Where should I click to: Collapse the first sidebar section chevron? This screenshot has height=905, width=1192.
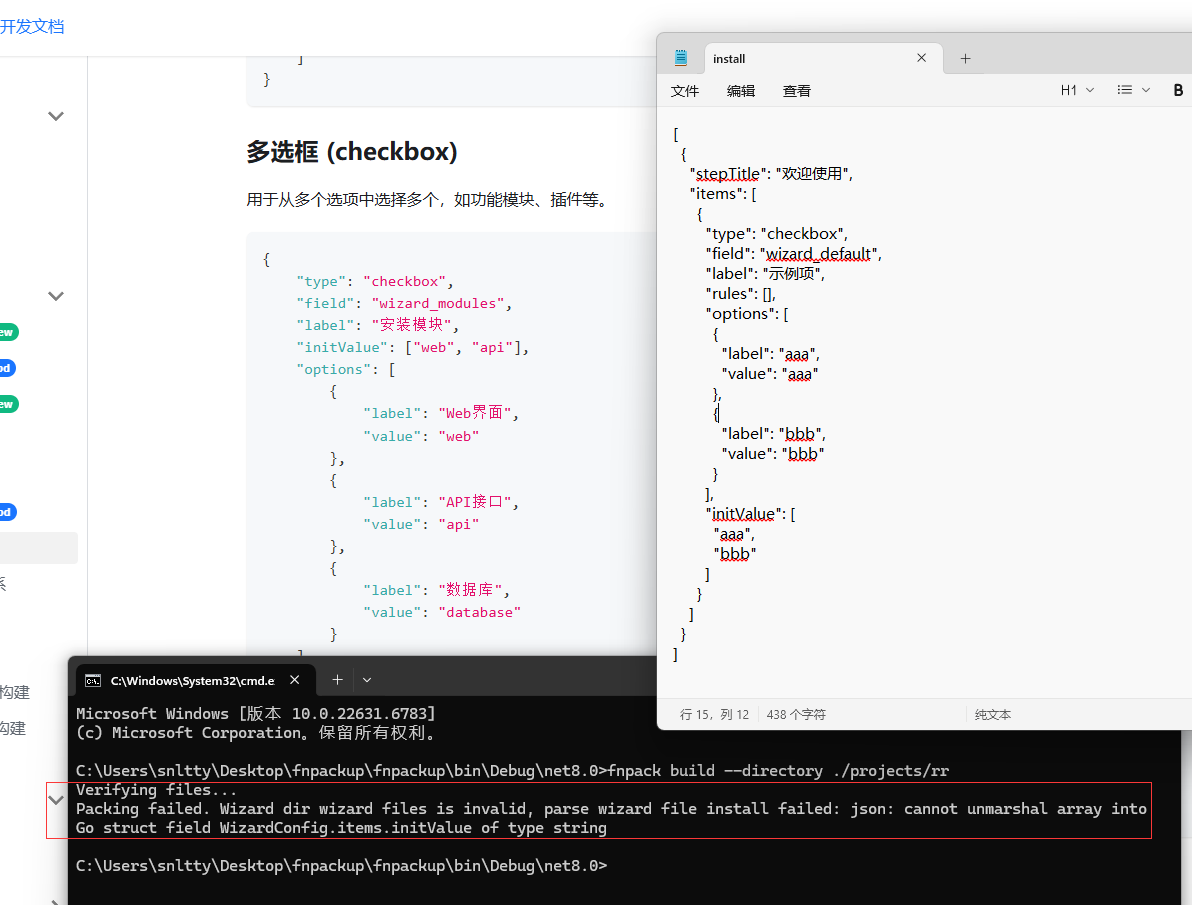(x=56, y=116)
